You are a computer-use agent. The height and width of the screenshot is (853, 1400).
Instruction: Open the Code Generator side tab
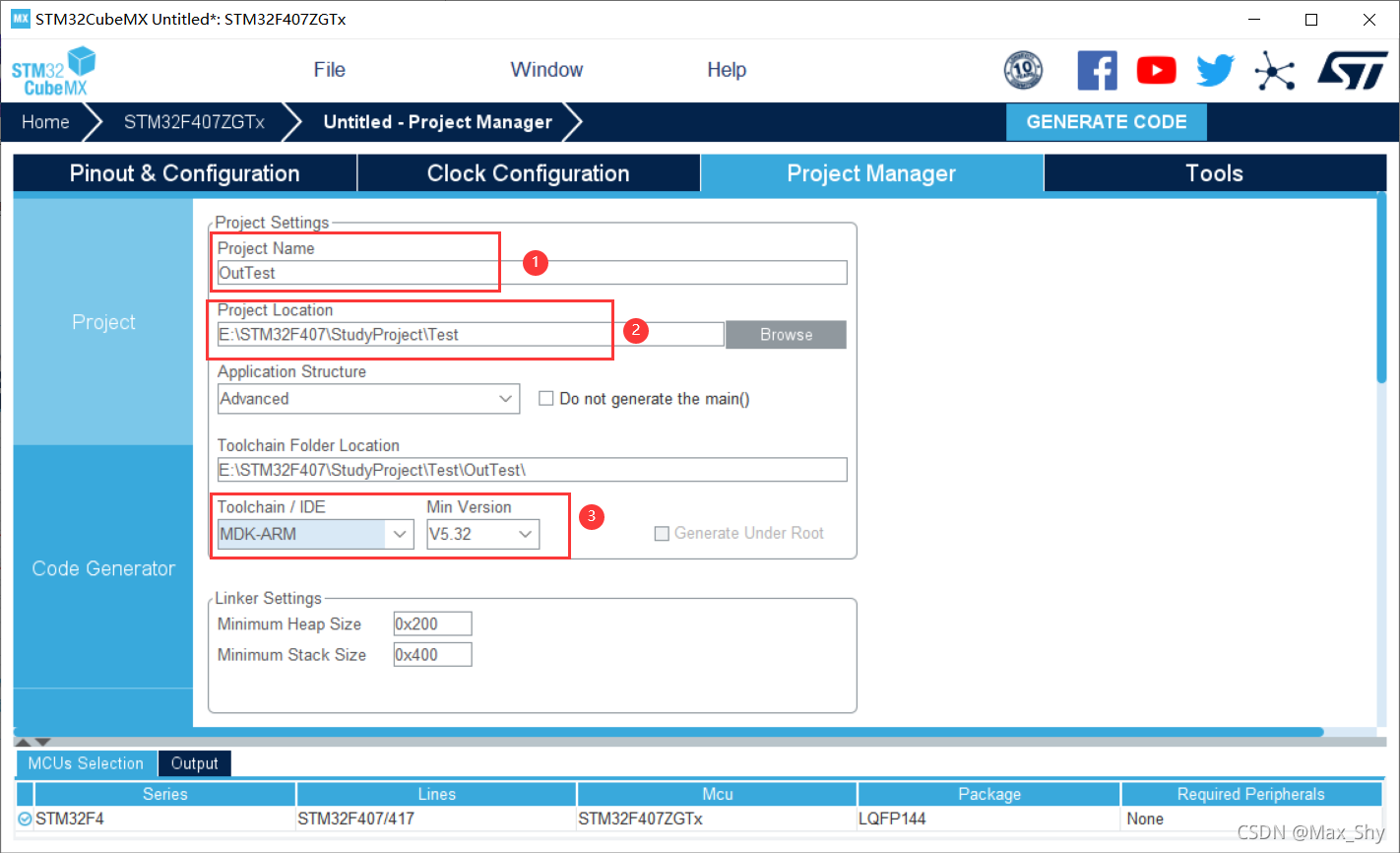click(x=103, y=568)
